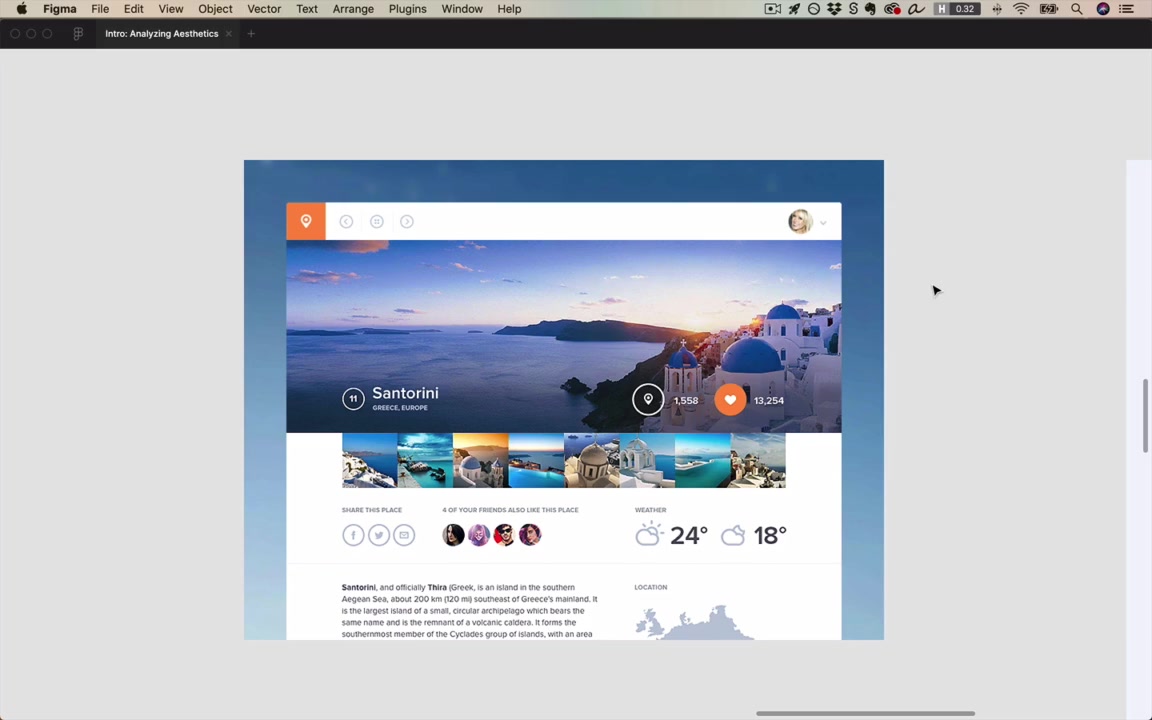Click the email share icon

click(x=404, y=535)
